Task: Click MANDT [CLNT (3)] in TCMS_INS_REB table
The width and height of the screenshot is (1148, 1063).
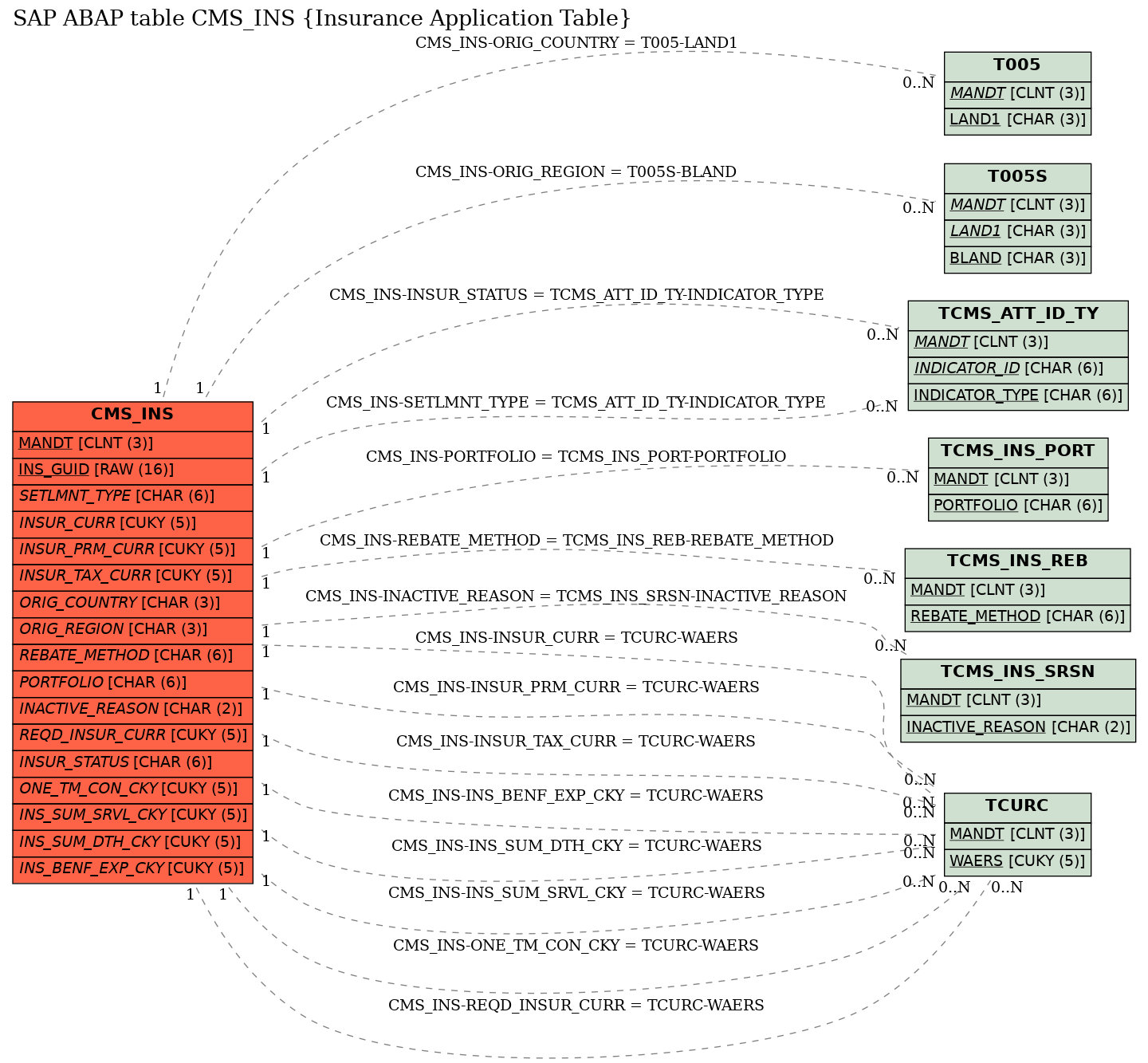Action: point(1017,591)
